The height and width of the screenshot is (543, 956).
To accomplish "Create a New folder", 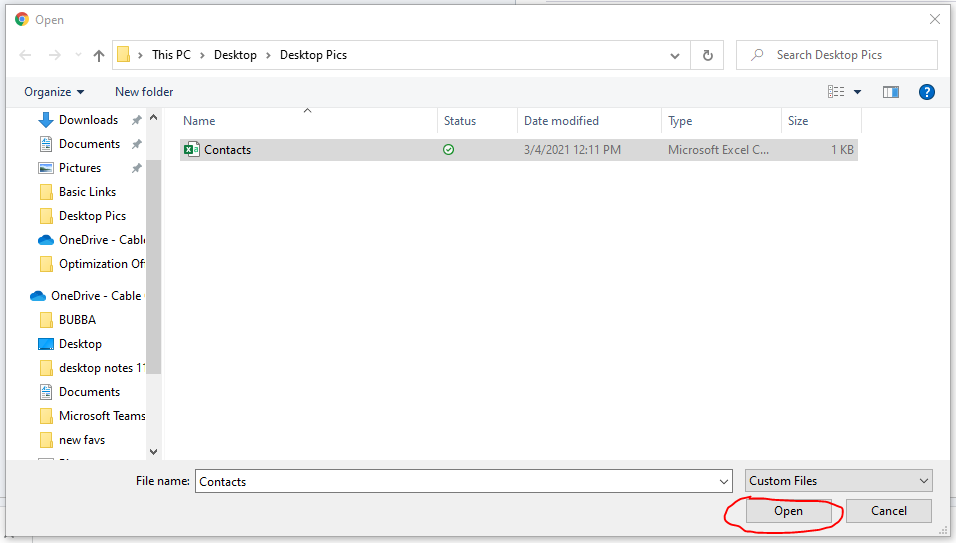I will coord(144,92).
